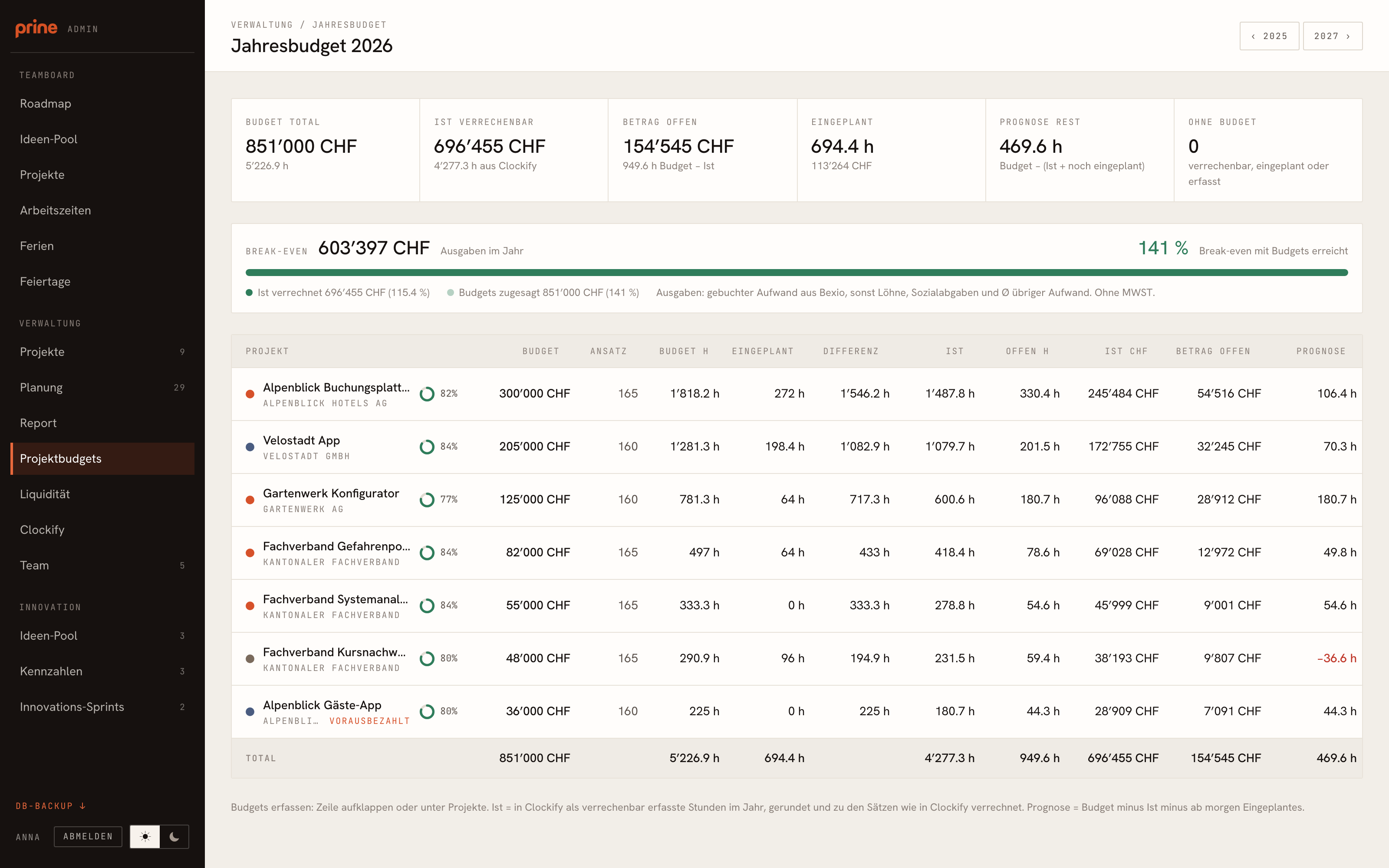Screen dimensions: 1389x868
Task: Click progress ring of Fachverband Systemanal… row
Action: pyautogui.click(x=427, y=605)
